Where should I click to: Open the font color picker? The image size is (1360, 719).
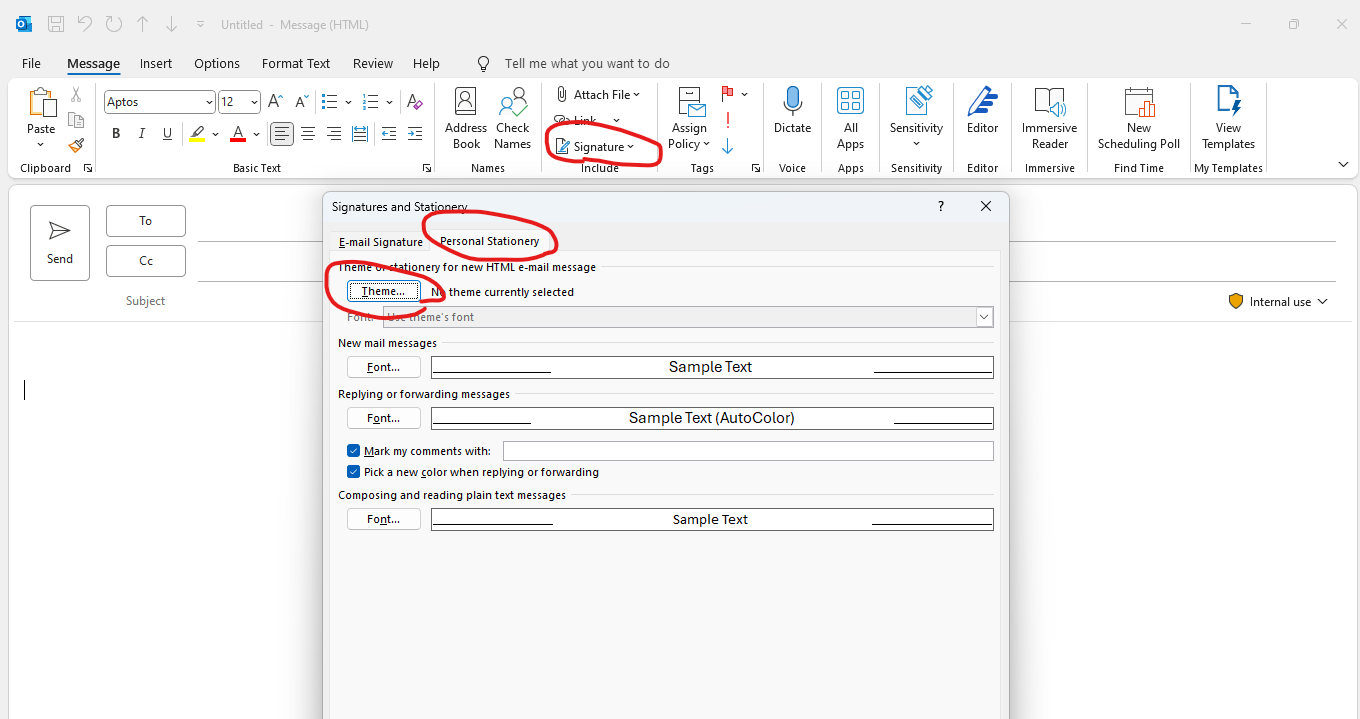256,133
